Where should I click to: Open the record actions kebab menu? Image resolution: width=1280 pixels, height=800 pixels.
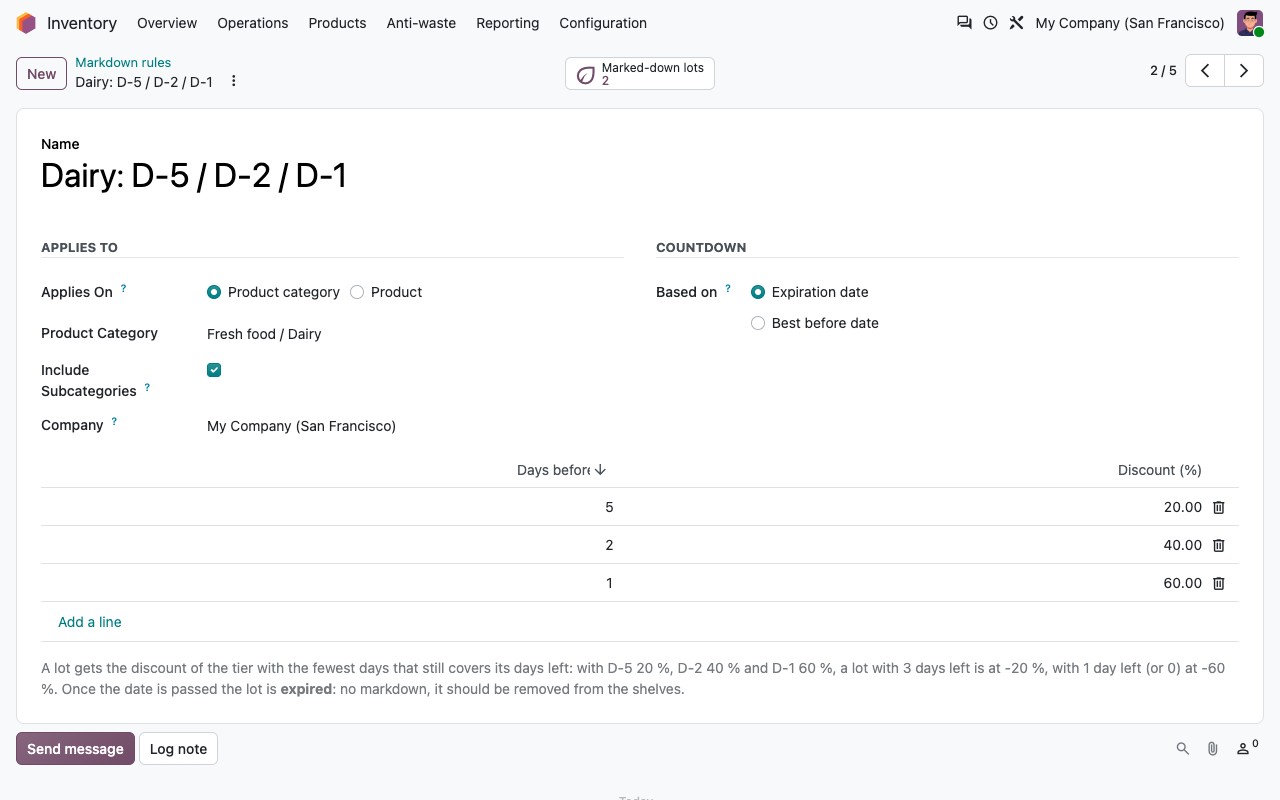tap(234, 81)
